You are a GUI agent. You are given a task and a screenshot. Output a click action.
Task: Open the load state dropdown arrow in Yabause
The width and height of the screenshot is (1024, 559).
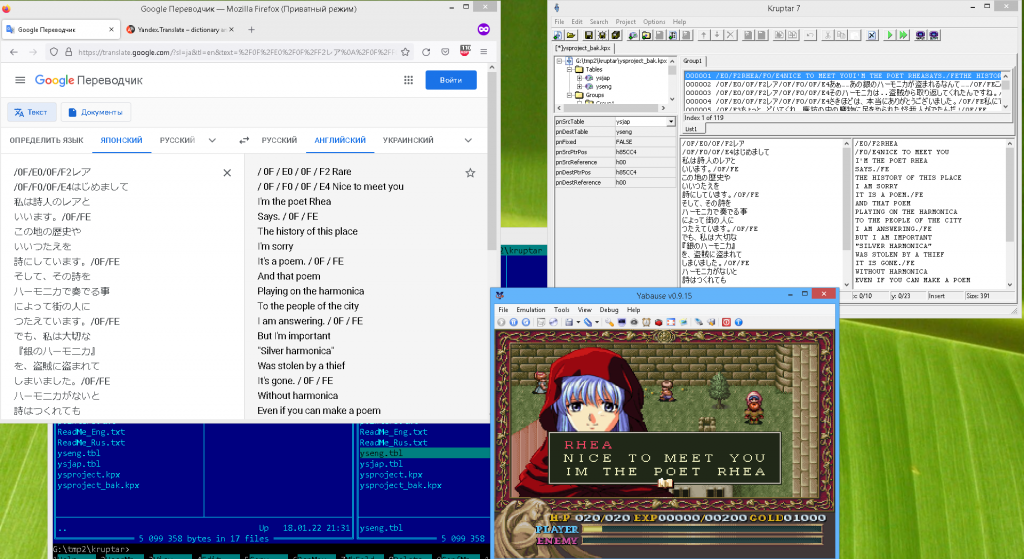pyautogui.click(x=597, y=322)
